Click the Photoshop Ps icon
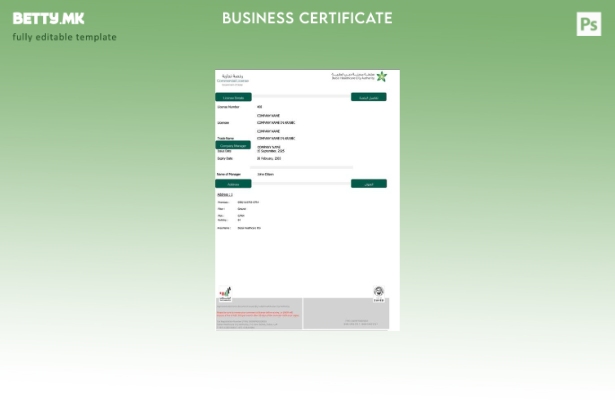The image size is (615, 400). click(589, 25)
